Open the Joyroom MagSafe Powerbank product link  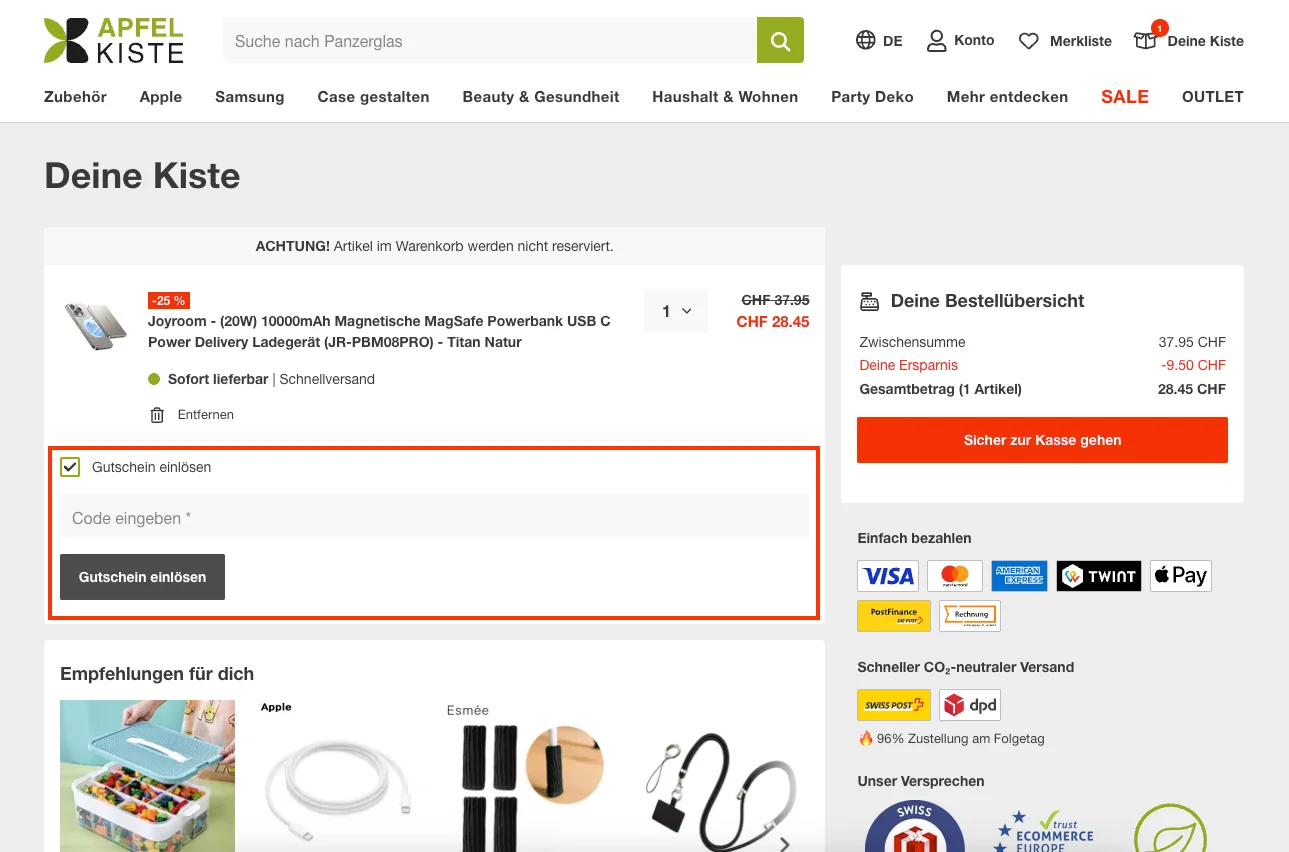[x=378, y=332]
